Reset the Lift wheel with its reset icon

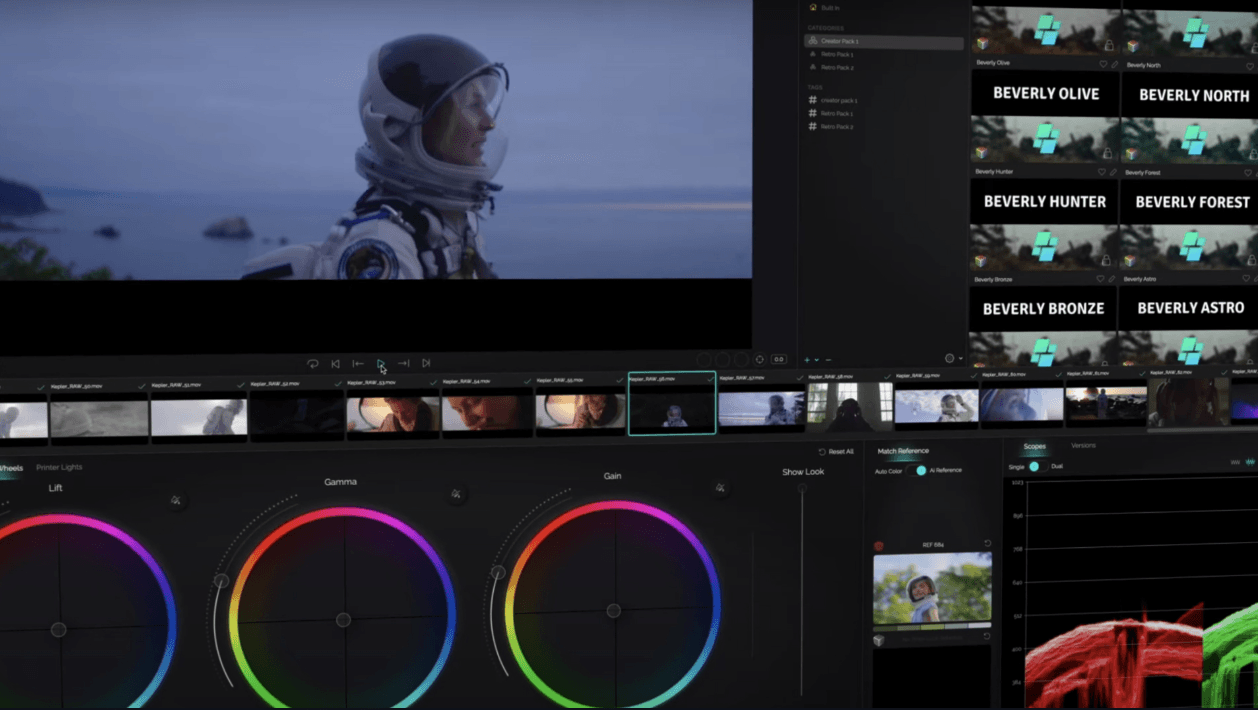pos(176,500)
